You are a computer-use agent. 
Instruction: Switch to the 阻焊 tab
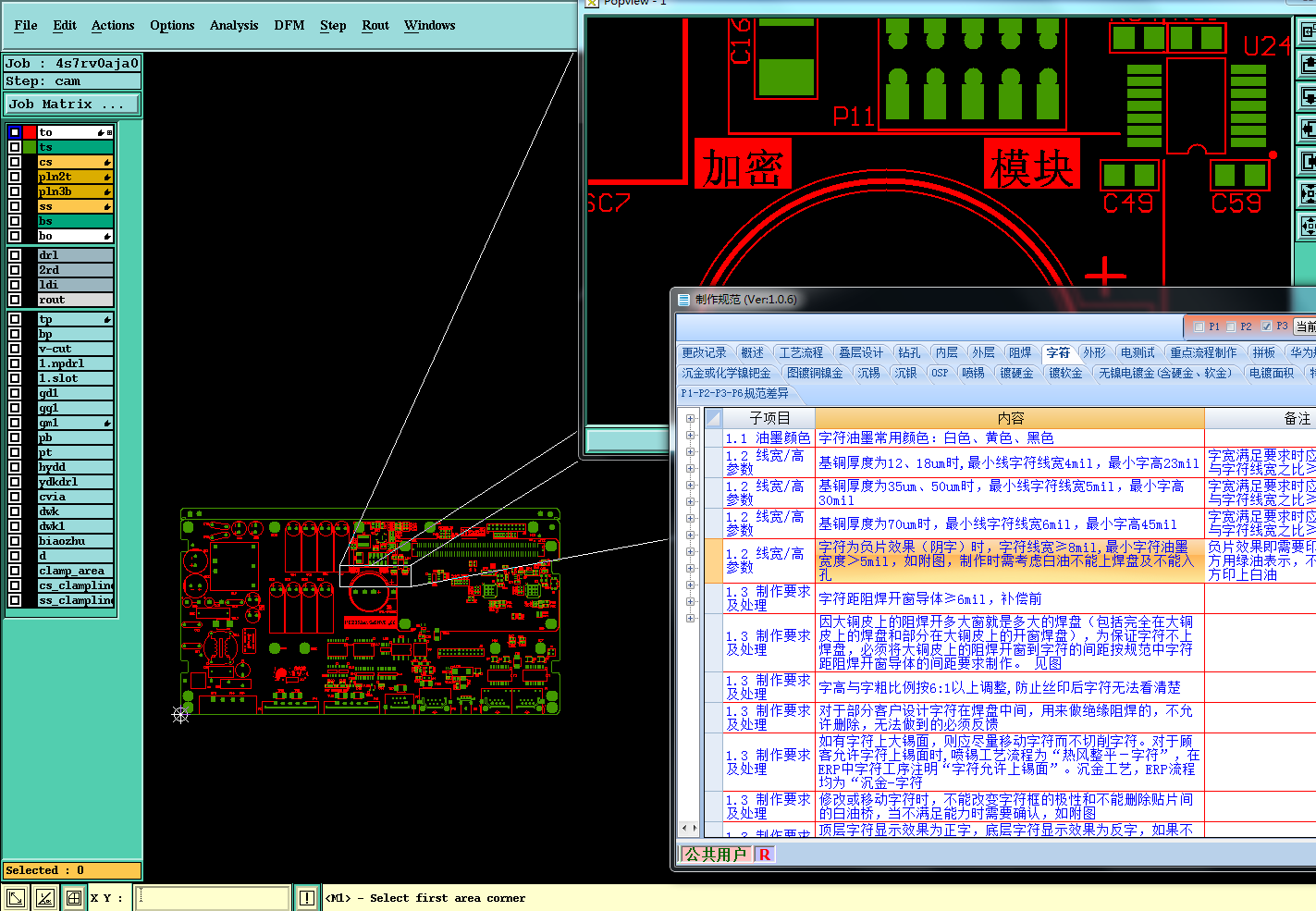coord(1020,352)
